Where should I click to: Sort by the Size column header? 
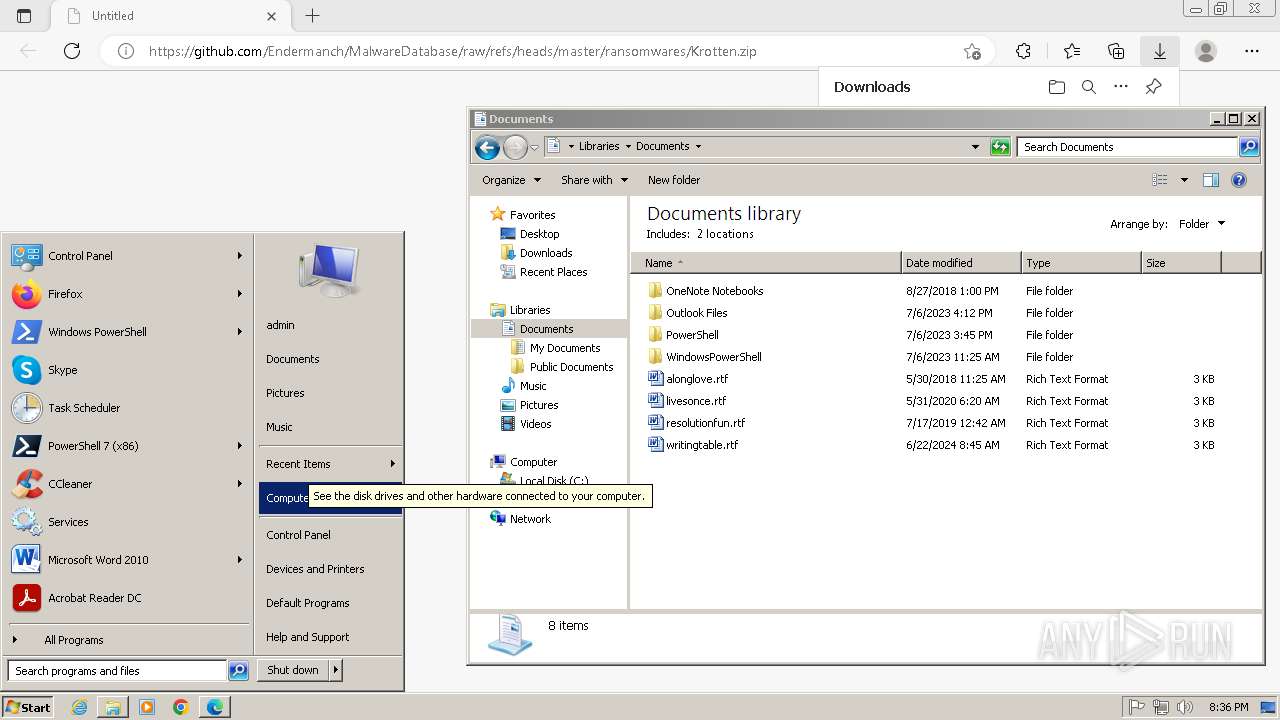pyautogui.click(x=1181, y=263)
